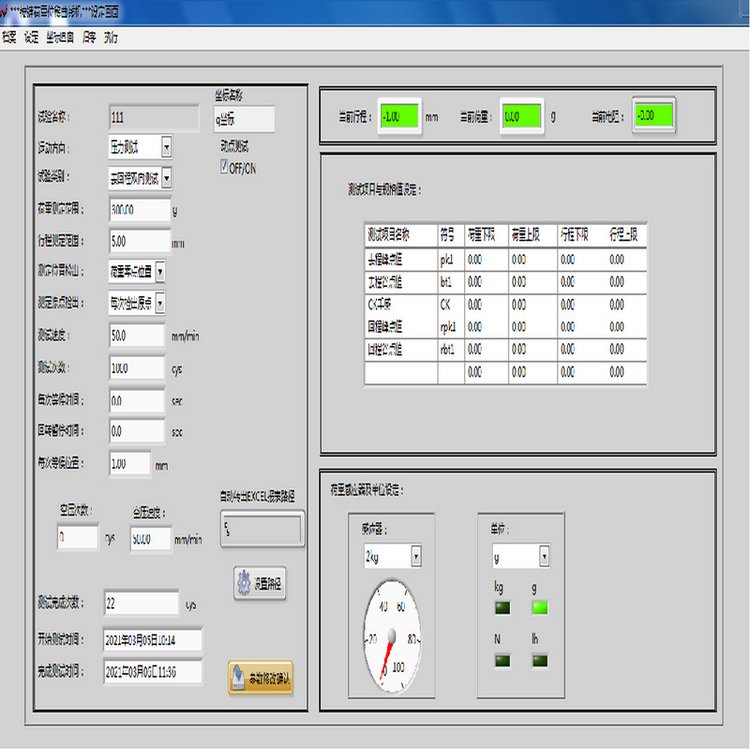Click the 荷重下限 column header
The width and height of the screenshot is (750, 750).
[x=486, y=235]
